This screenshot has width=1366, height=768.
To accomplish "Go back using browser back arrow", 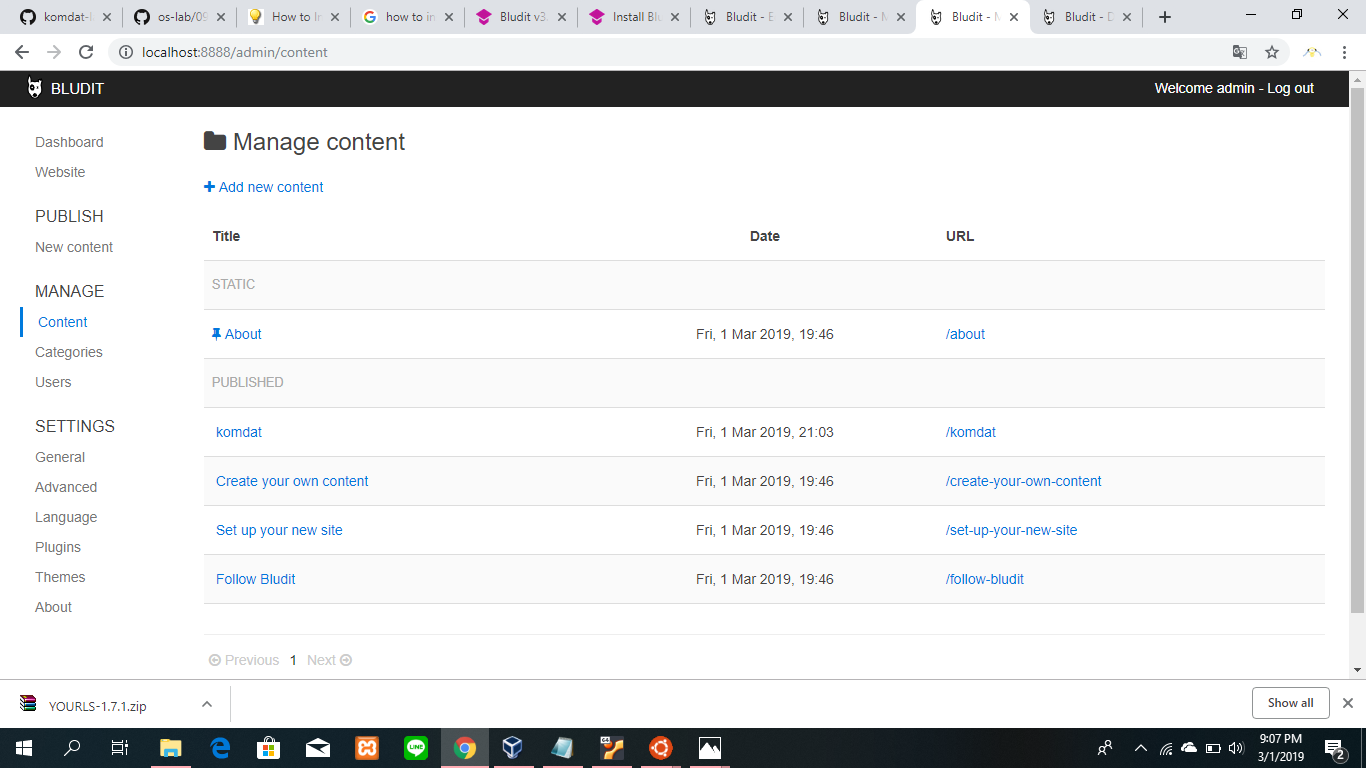I will 22,52.
